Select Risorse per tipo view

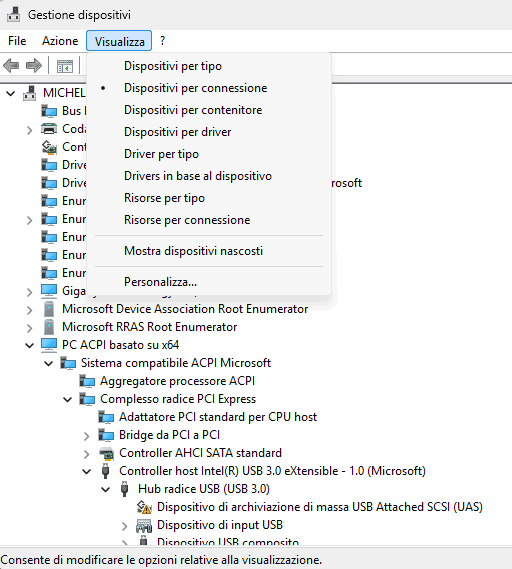tap(209, 198)
